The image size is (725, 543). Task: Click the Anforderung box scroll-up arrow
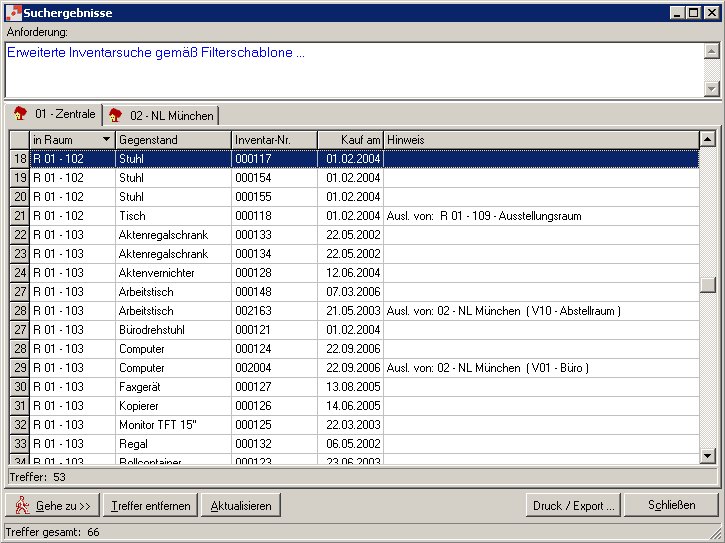pyautogui.click(x=711, y=51)
